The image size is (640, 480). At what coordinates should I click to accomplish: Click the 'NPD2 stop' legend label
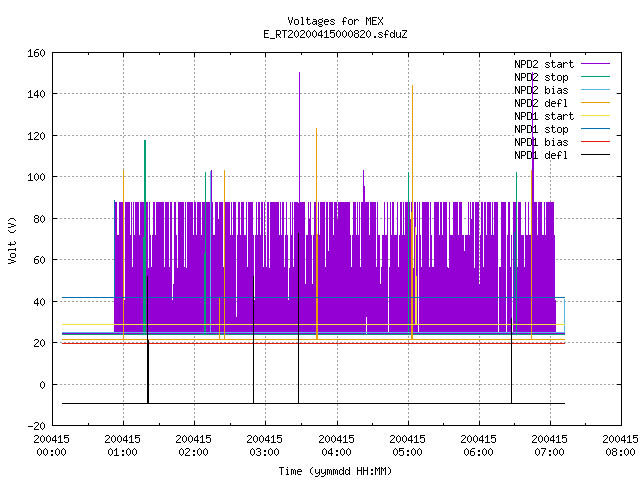tap(541, 77)
